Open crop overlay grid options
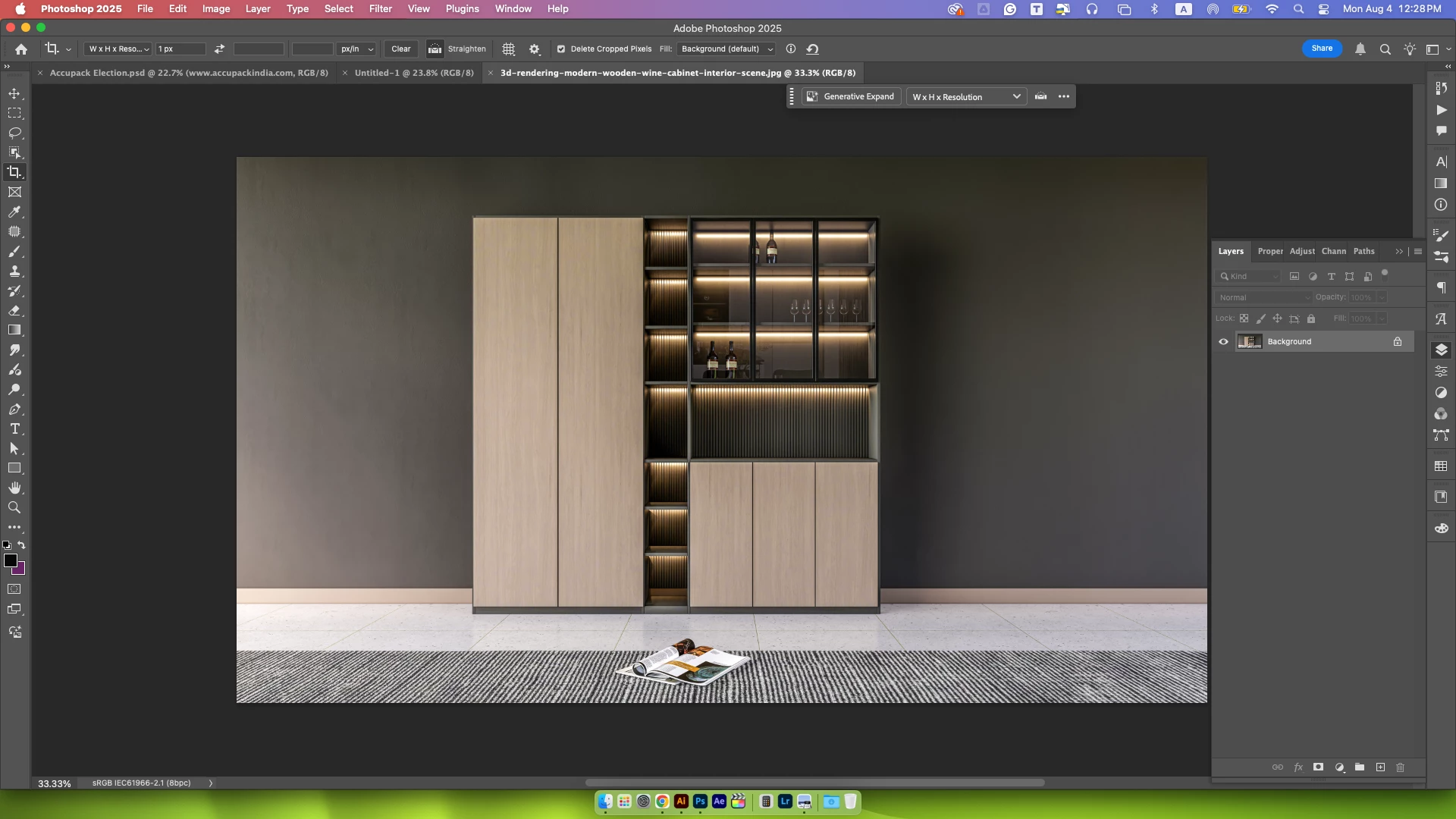The width and height of the screenshot is (1456, 819). coord(509,49)
